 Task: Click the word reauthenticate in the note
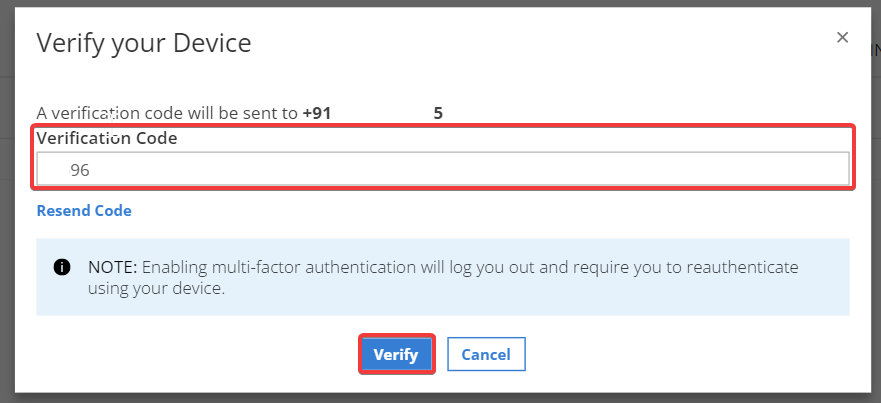pos(737,267)
